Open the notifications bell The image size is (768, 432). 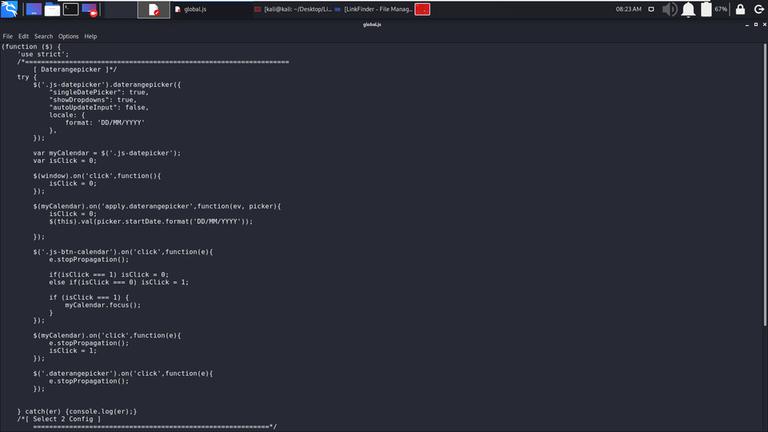(688, 9)
